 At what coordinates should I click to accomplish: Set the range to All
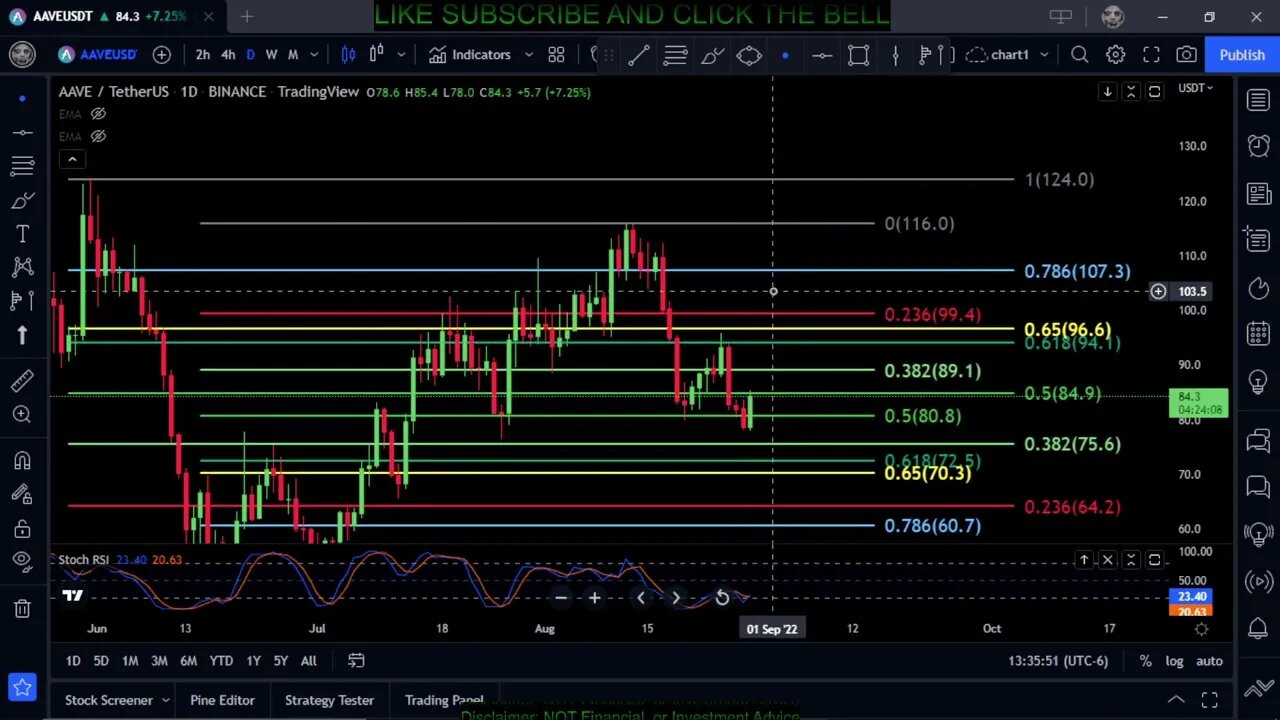[x=309, y=660]
